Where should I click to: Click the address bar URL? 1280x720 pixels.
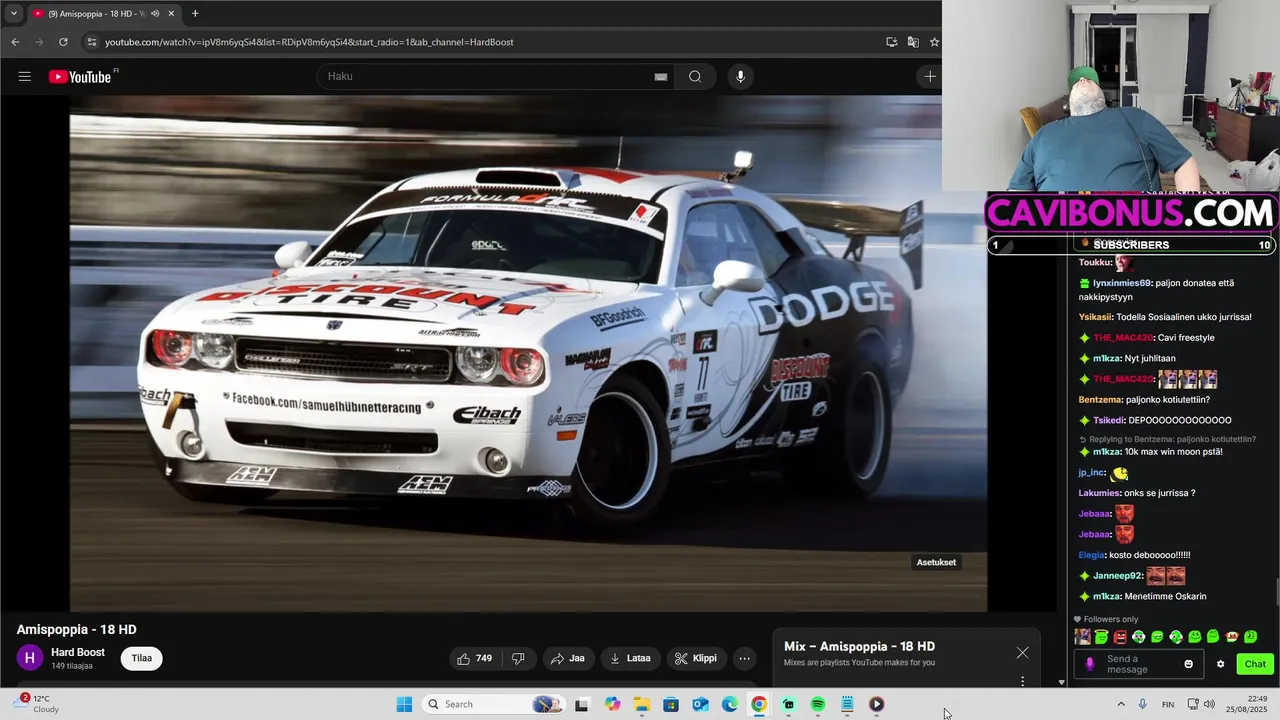309,42
